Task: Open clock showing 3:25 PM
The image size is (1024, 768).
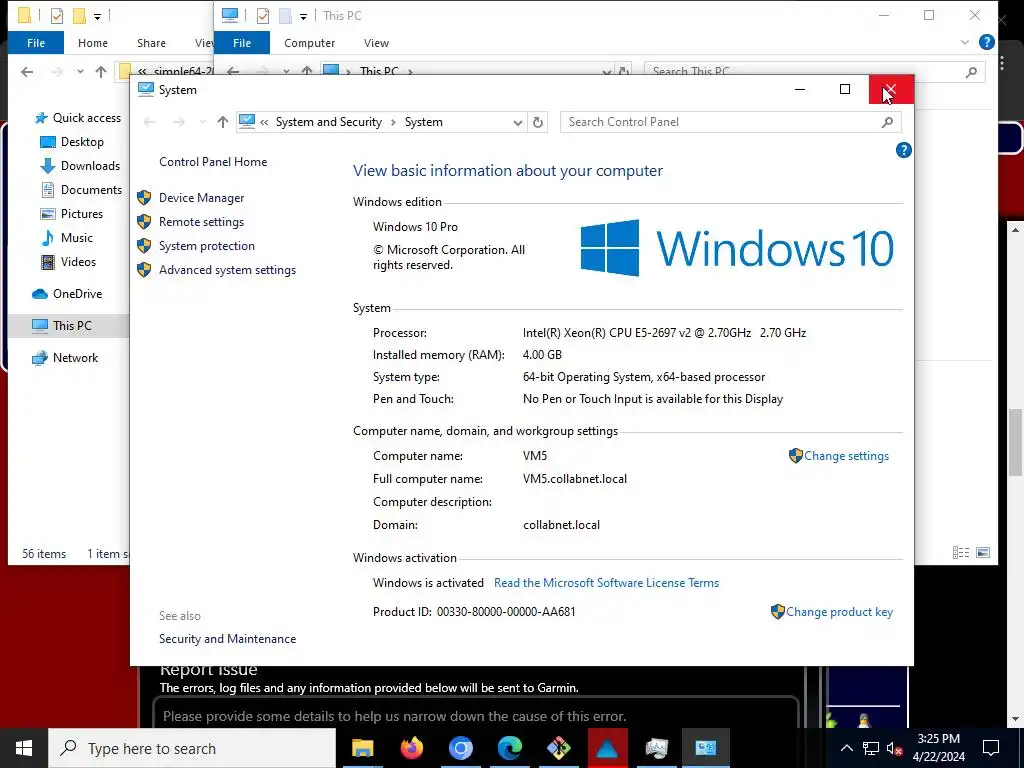Action: tap(938, 748)
